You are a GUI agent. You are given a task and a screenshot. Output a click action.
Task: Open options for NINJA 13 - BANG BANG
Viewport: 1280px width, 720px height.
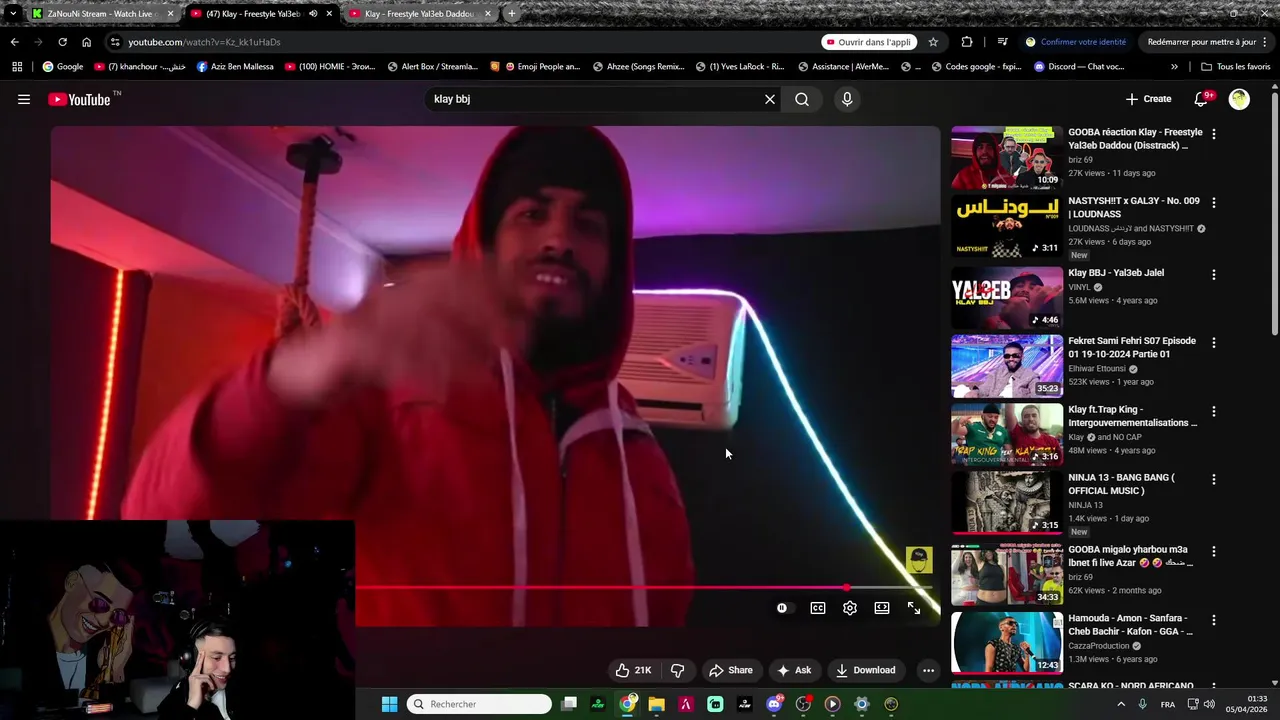pos(1214,479)
